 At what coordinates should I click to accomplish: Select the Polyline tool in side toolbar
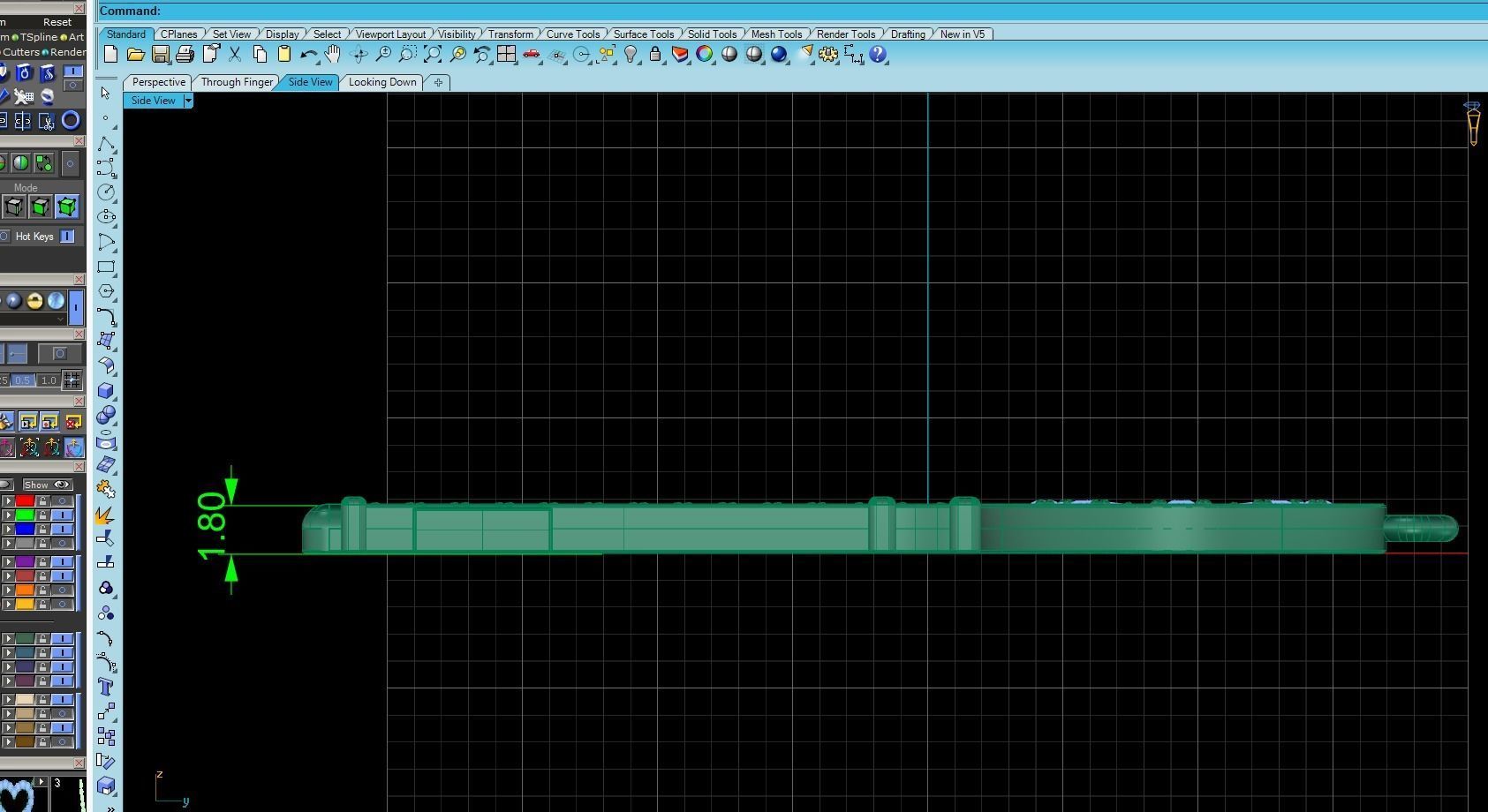[106, 144]
